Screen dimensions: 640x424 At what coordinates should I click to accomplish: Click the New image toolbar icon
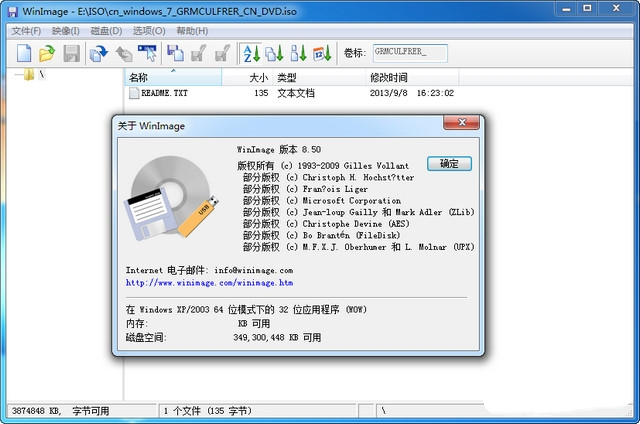pyautogui.click(x=24, y=53)
